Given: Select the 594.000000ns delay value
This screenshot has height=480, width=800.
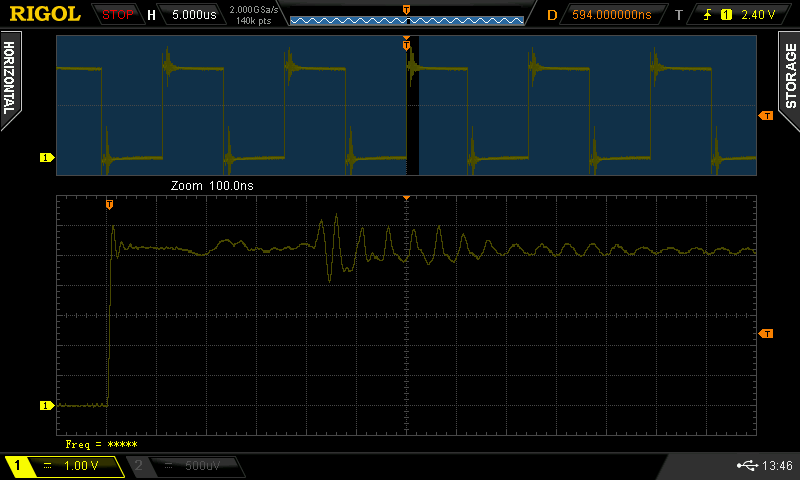Looking at the screenshot, I should pyautogui.click(x=612, y=15).
